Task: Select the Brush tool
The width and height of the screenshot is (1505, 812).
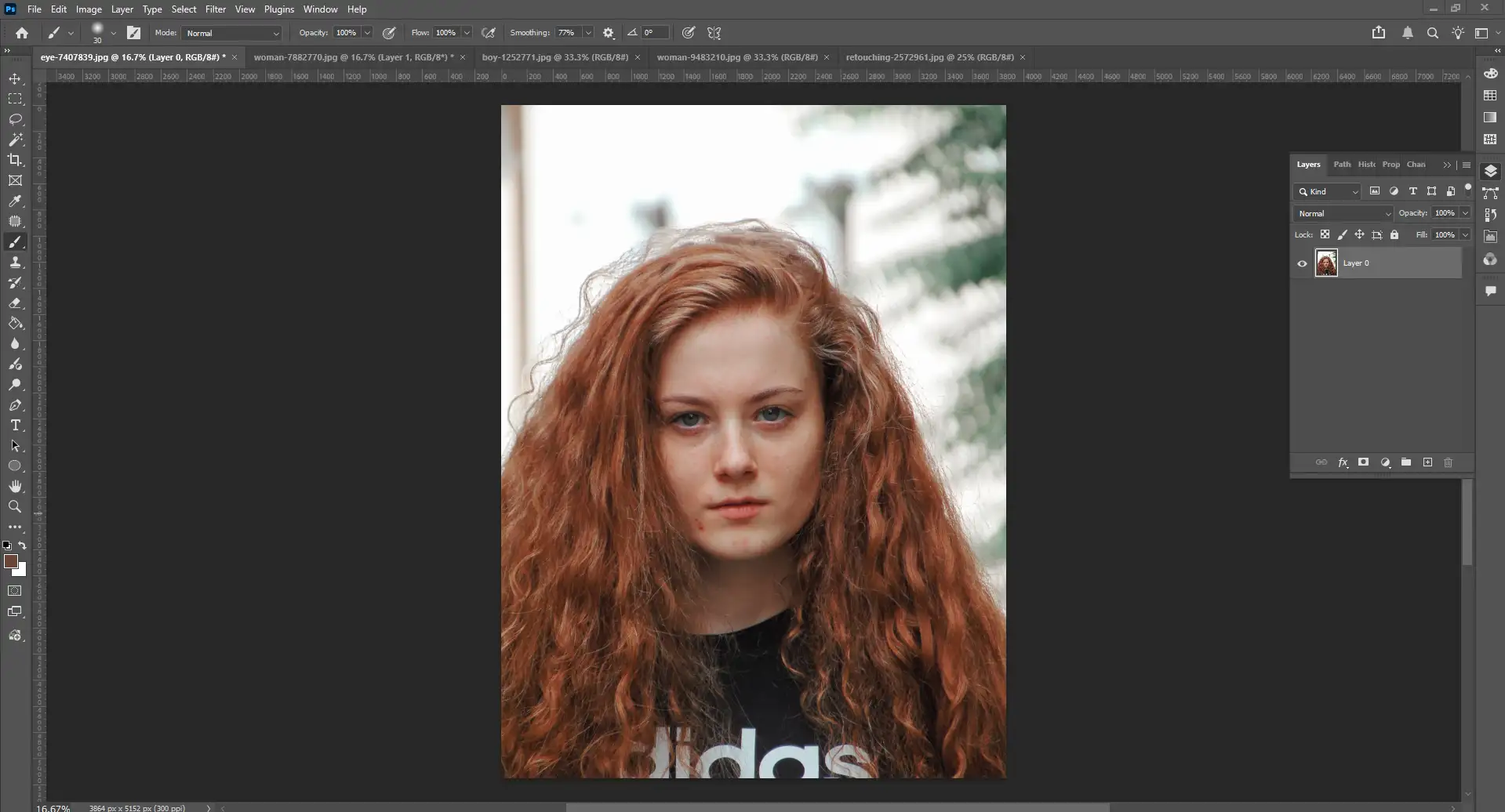Action: click(15, 241)
